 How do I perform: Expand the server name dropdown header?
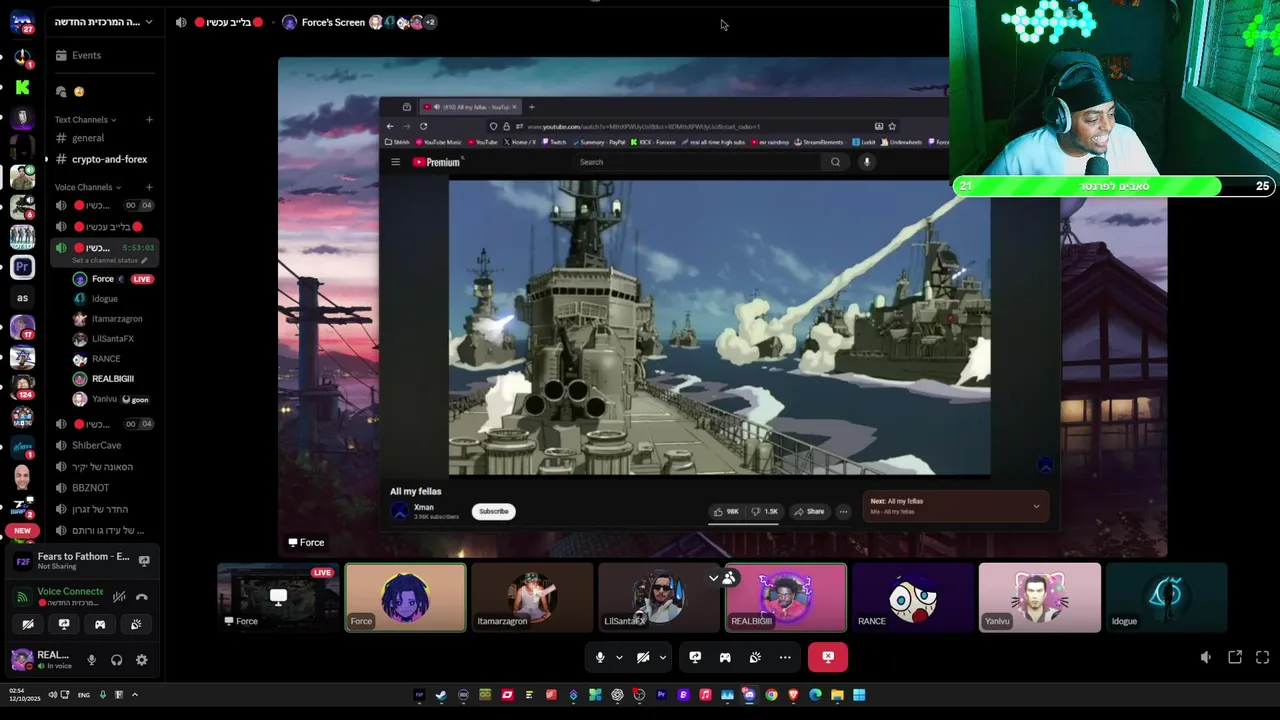[104, 21]
